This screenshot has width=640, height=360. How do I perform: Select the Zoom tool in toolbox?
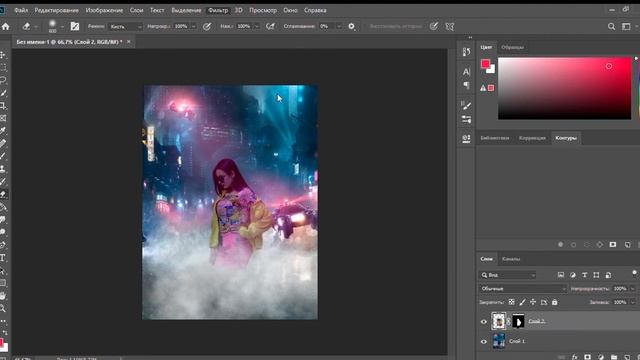[2, 308]
